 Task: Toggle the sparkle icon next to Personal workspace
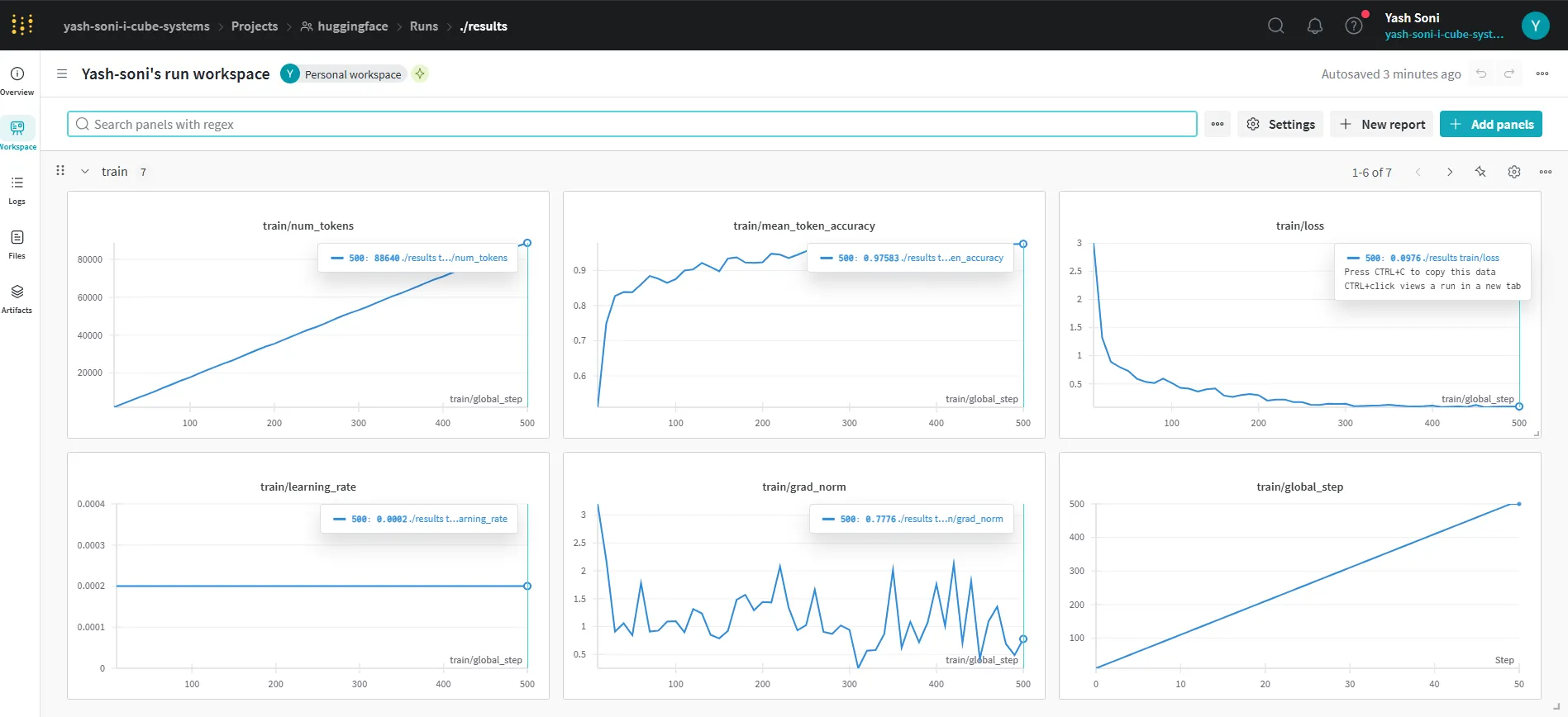(420, 74)
